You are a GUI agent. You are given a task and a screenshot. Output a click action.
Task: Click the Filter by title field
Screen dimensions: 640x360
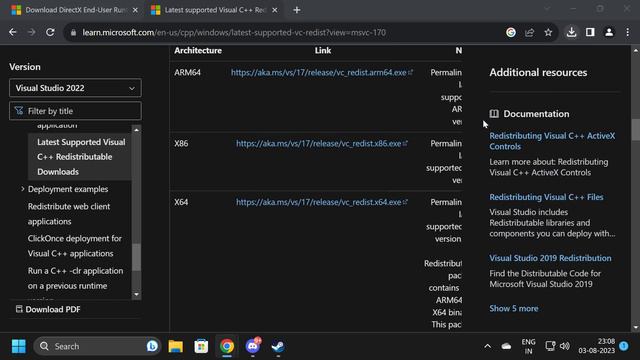76,111
